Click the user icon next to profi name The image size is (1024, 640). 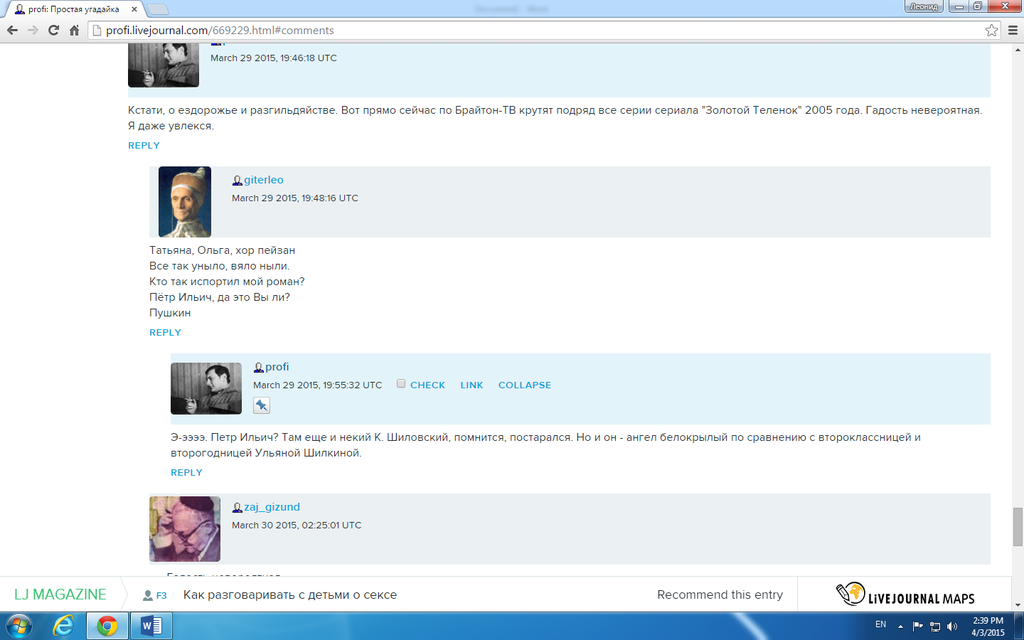tap(259, 368)
